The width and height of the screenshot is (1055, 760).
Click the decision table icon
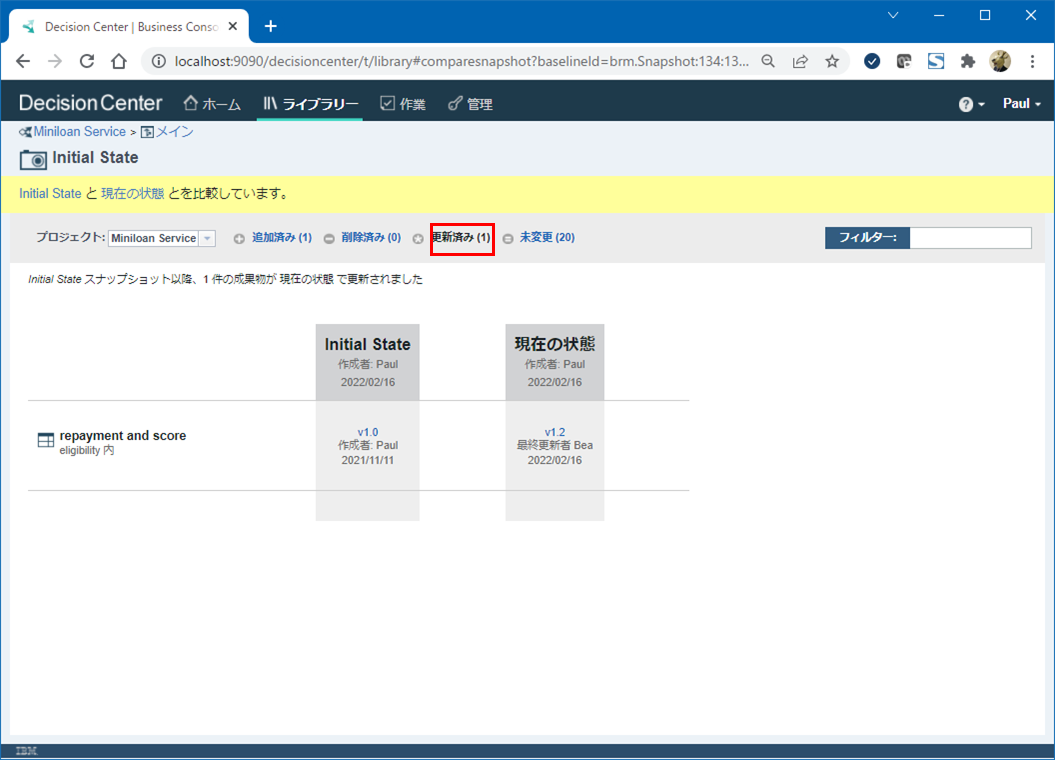pos(46,441)
